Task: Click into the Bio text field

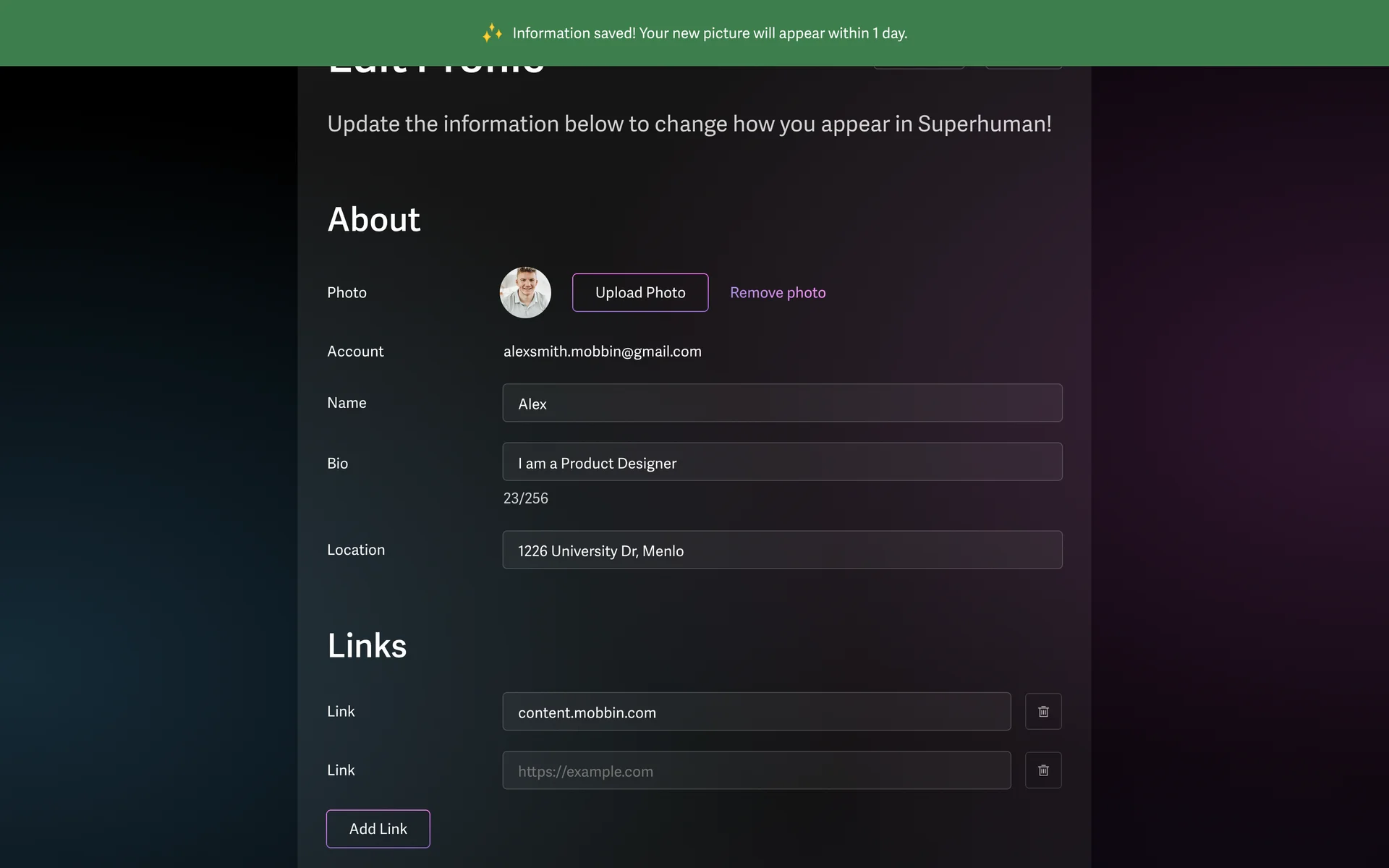Action: [781, 462]
